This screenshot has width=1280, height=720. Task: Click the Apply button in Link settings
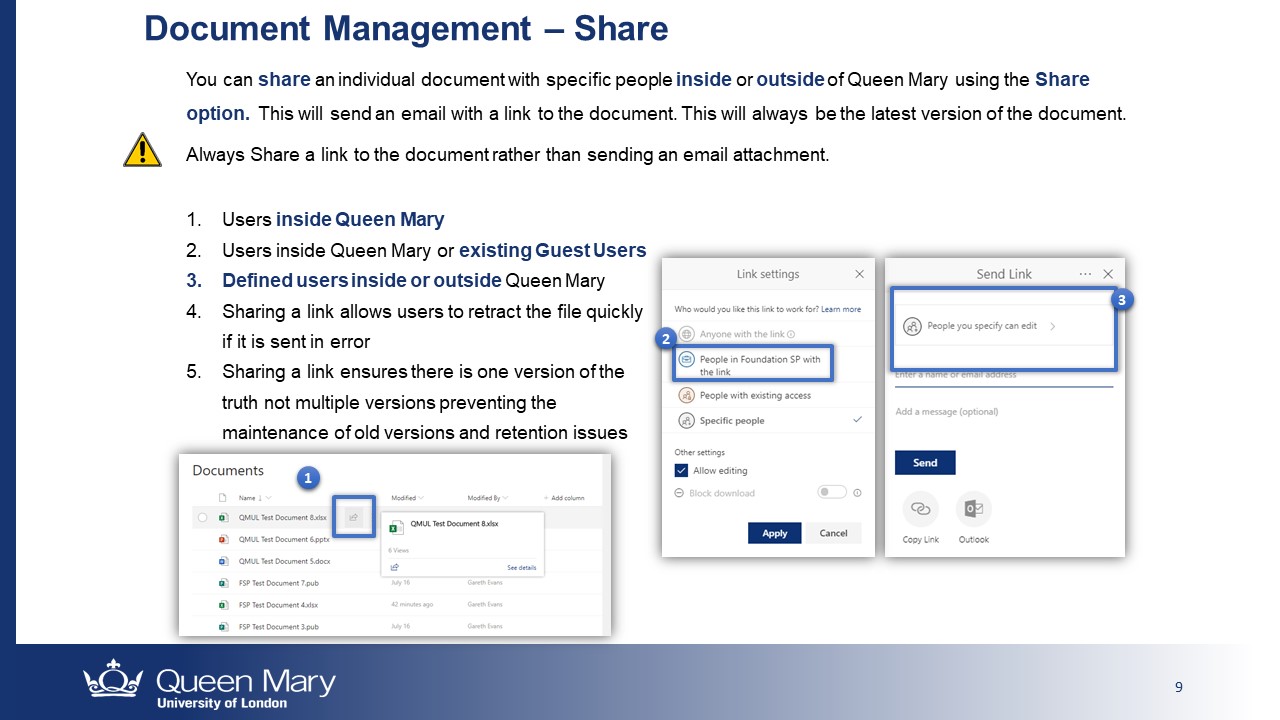[x=775, y=533]
